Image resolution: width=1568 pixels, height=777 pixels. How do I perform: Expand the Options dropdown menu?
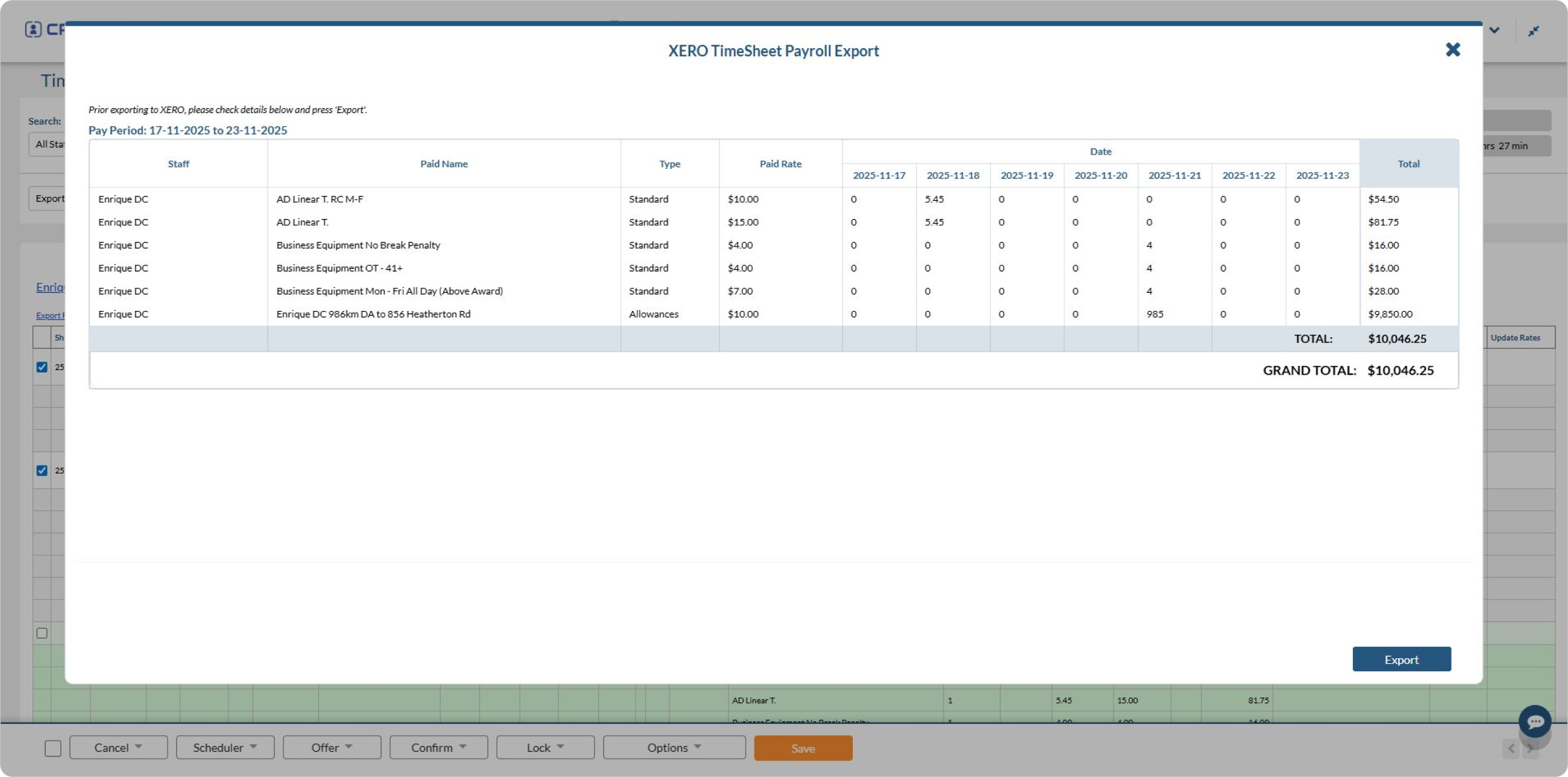674,748
